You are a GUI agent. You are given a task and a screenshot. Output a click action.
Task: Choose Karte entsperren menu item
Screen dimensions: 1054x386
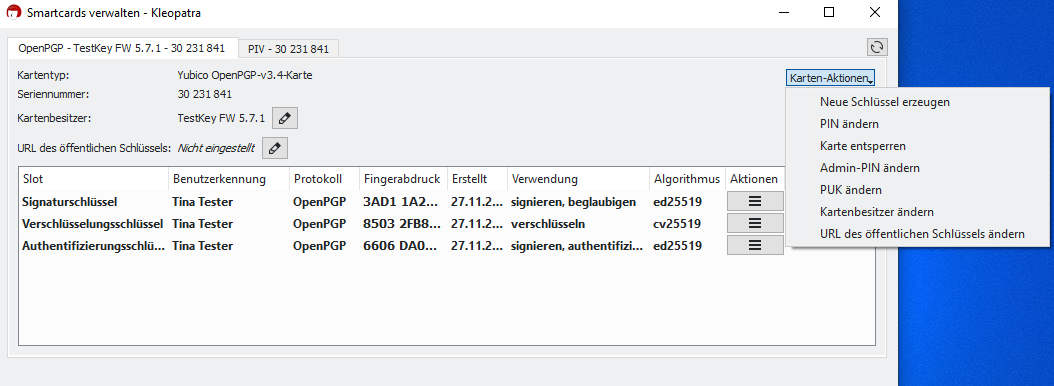pyautogui.click(x=863, y=146)
